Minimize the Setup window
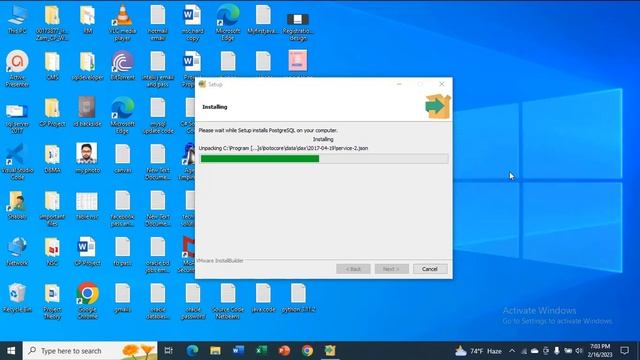This screenshot has height=360, width=640. point(399,84)
